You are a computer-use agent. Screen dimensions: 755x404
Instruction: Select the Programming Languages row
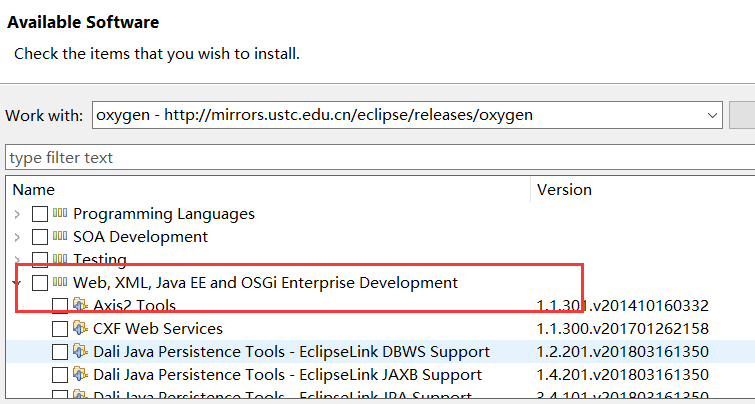380,214
